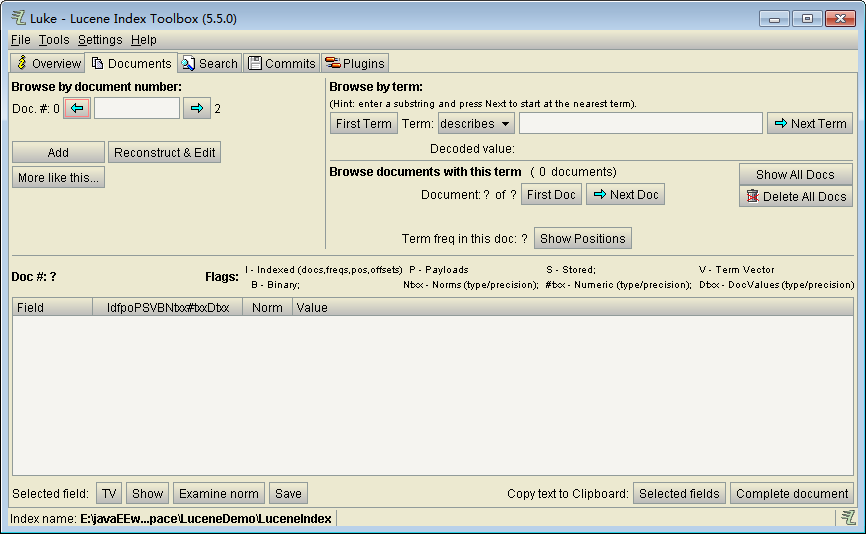Screen dimensions: 866x534
Task: Focus the document number input field
Action: [136, 108]
